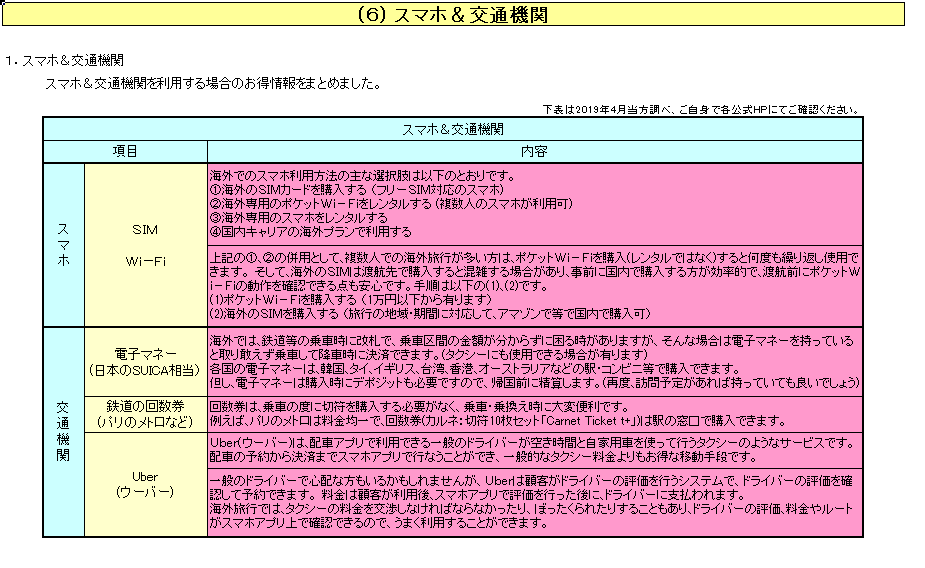Click line 但し、電子マネーは購入時にデポジットも必要
This screenshot has height=568, width=925.
click(x=534, y=383)
